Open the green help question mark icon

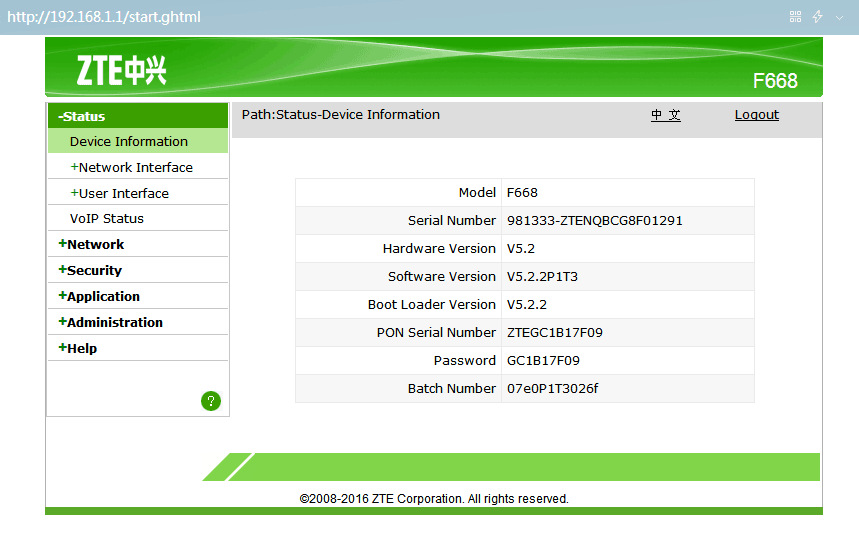click(211, 401)
